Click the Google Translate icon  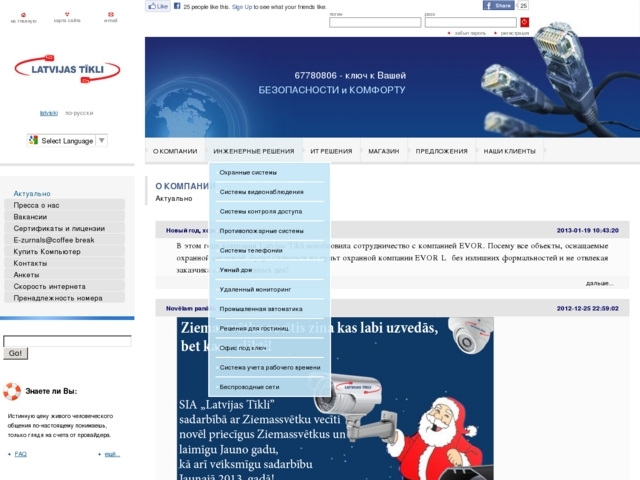coord(33,140)
